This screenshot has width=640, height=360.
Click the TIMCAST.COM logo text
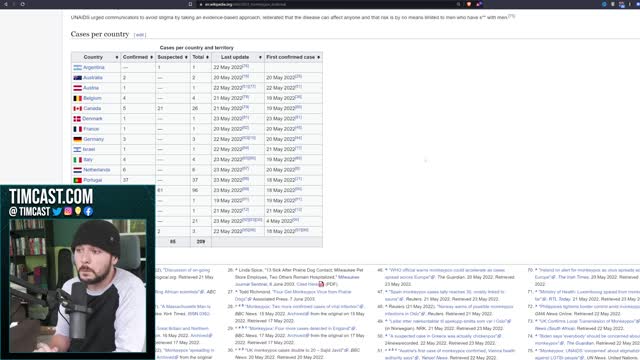tap(51, 197)
